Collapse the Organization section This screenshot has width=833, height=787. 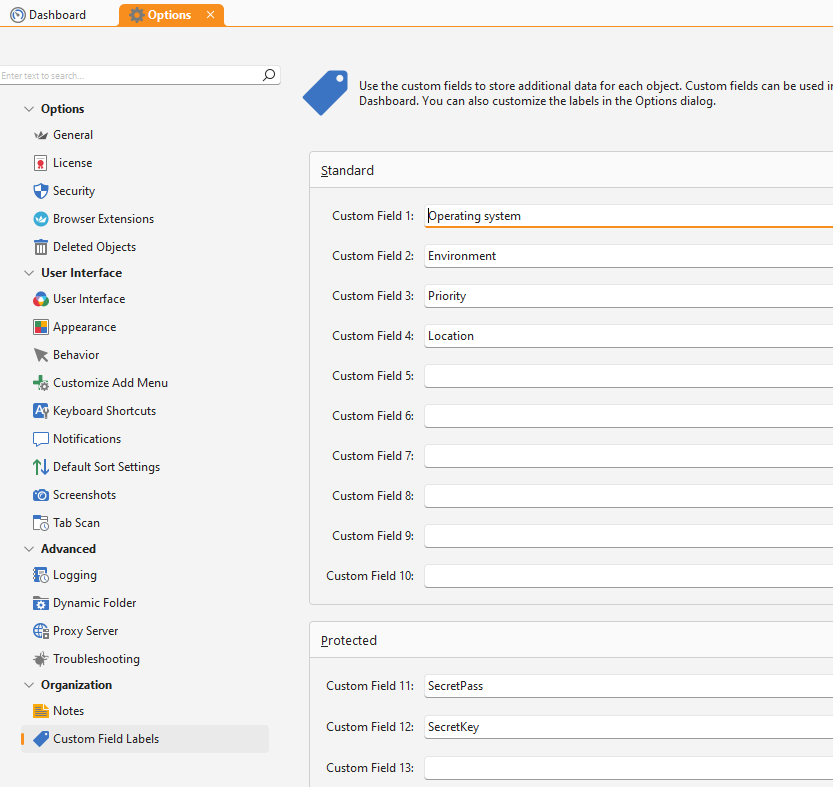[28, 685]
